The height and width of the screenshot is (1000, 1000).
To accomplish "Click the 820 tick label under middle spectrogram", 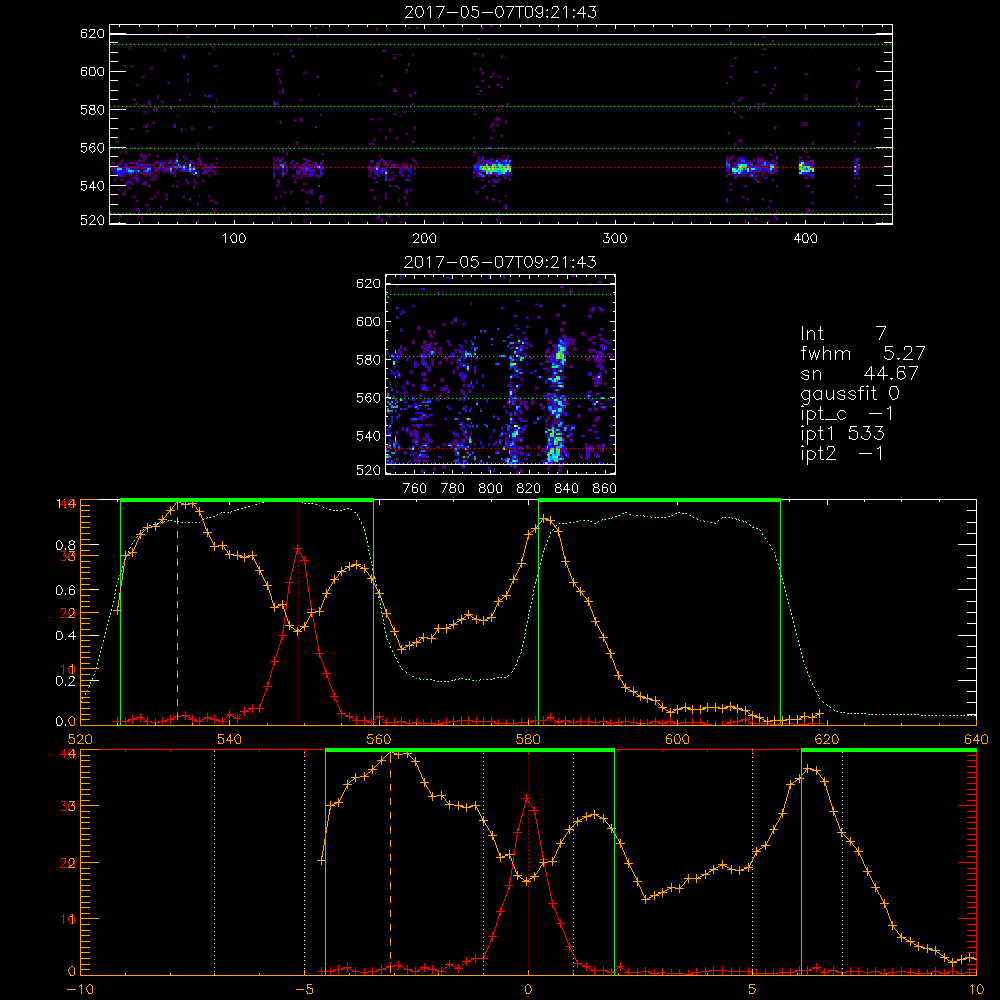I will 529,489.
